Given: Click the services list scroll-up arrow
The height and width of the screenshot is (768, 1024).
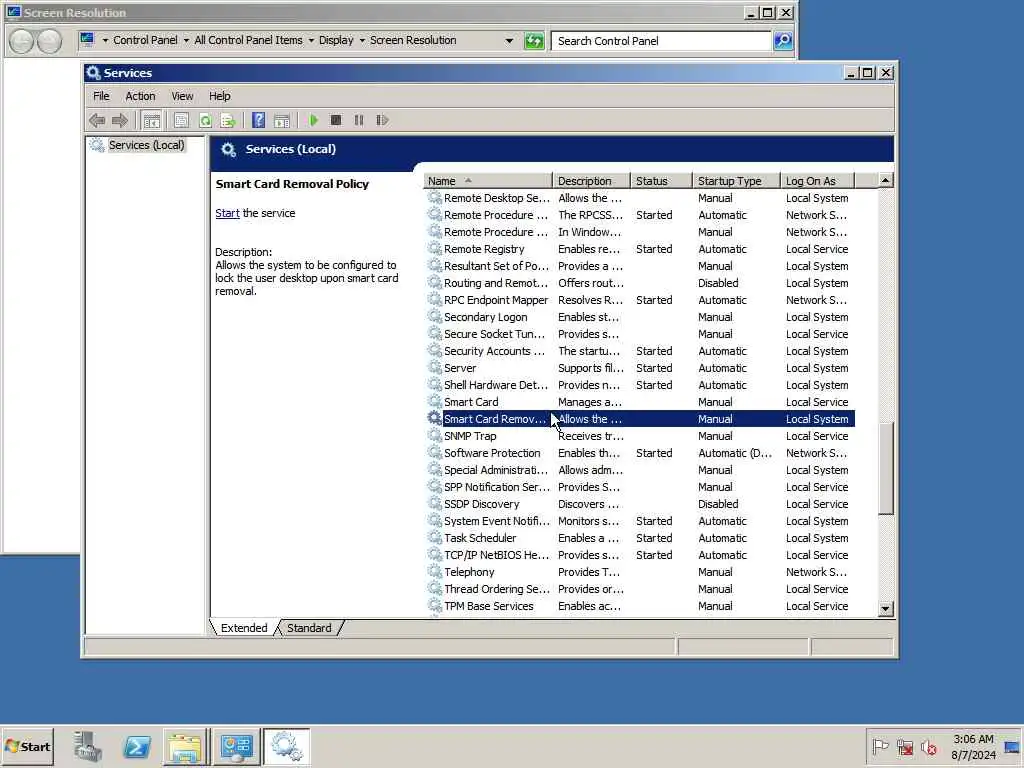Looking at the screenshot, I should (x=885, y=181).
